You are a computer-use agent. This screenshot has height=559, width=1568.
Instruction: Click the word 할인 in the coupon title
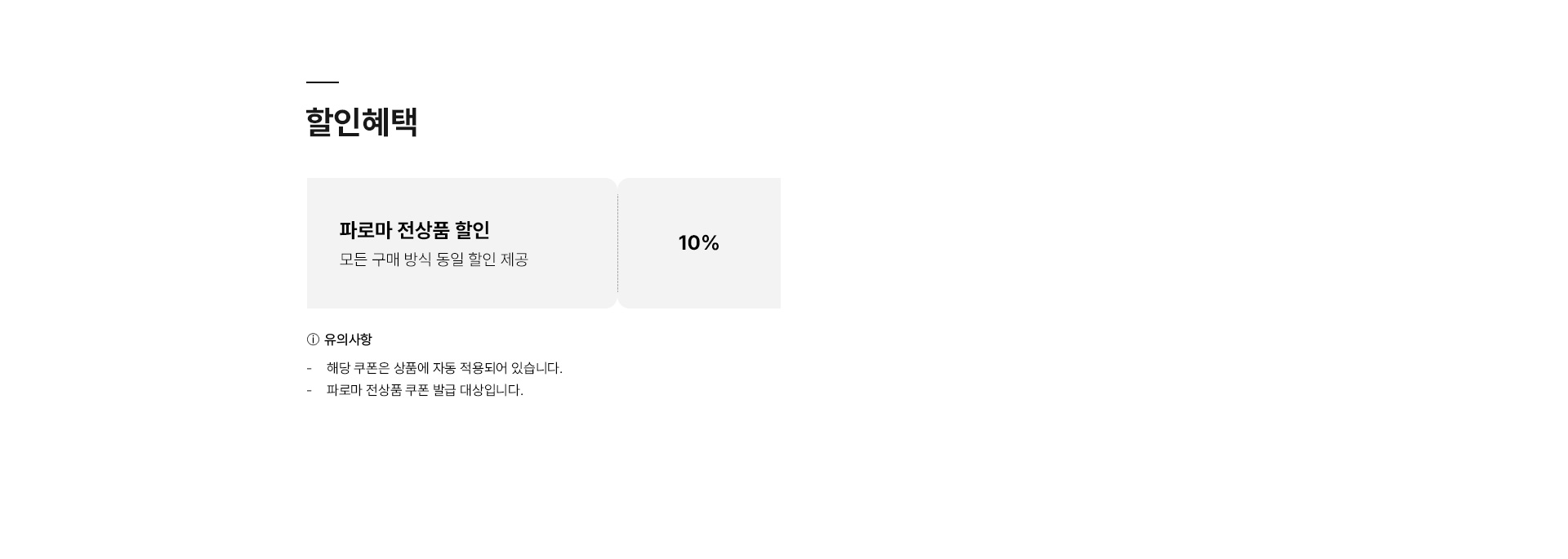pos(472,230)
